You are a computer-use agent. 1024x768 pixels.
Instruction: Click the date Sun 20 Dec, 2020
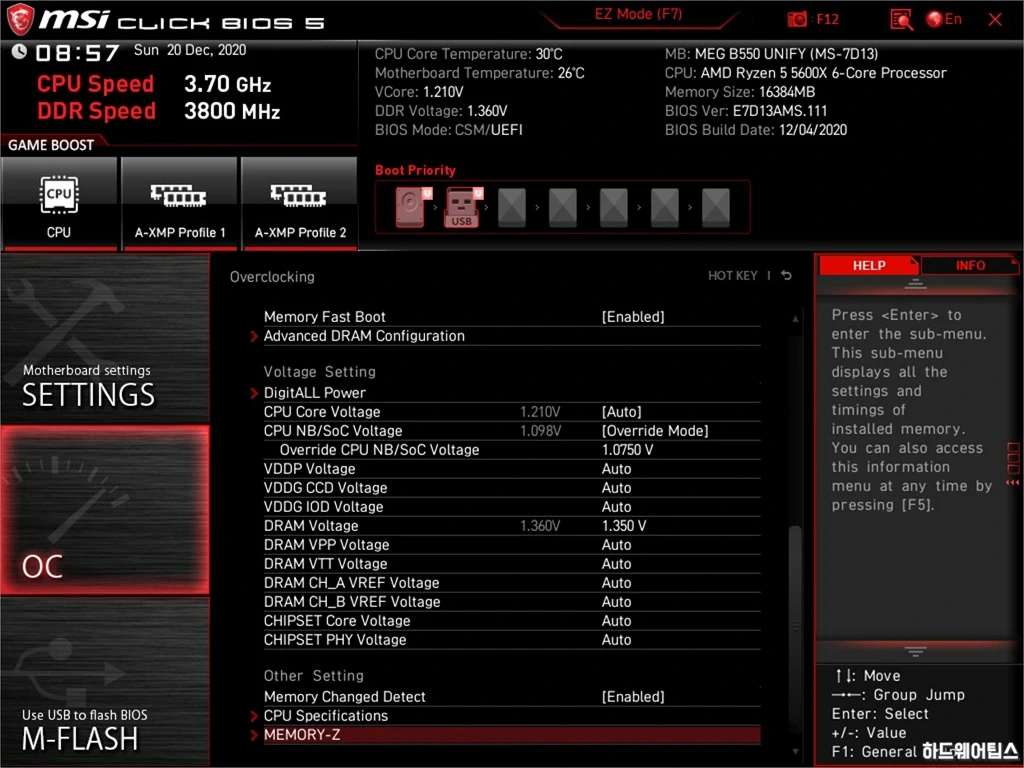(x=190, y=50)
